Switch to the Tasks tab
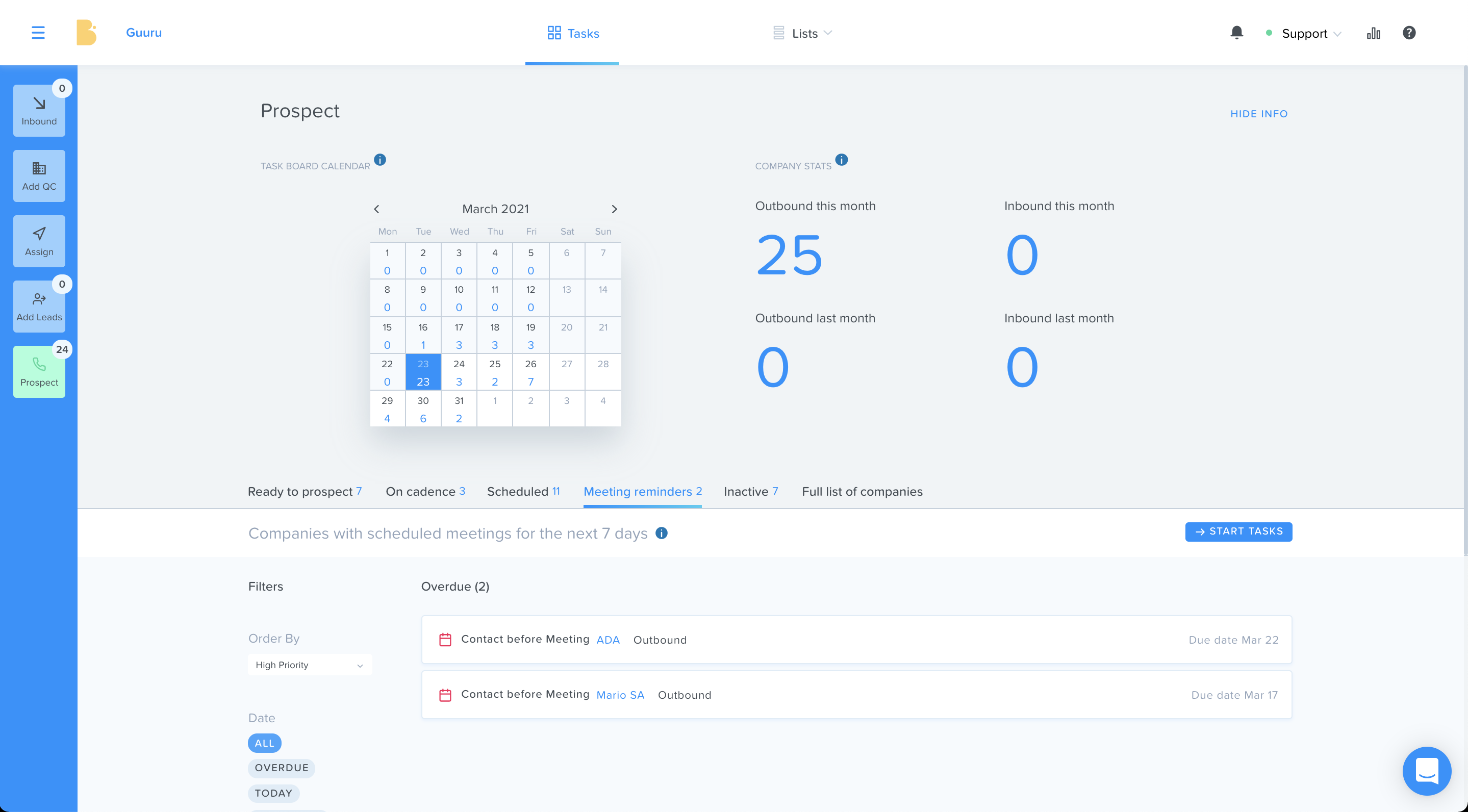Viewport: 1468px width, 812px height. 573,34
